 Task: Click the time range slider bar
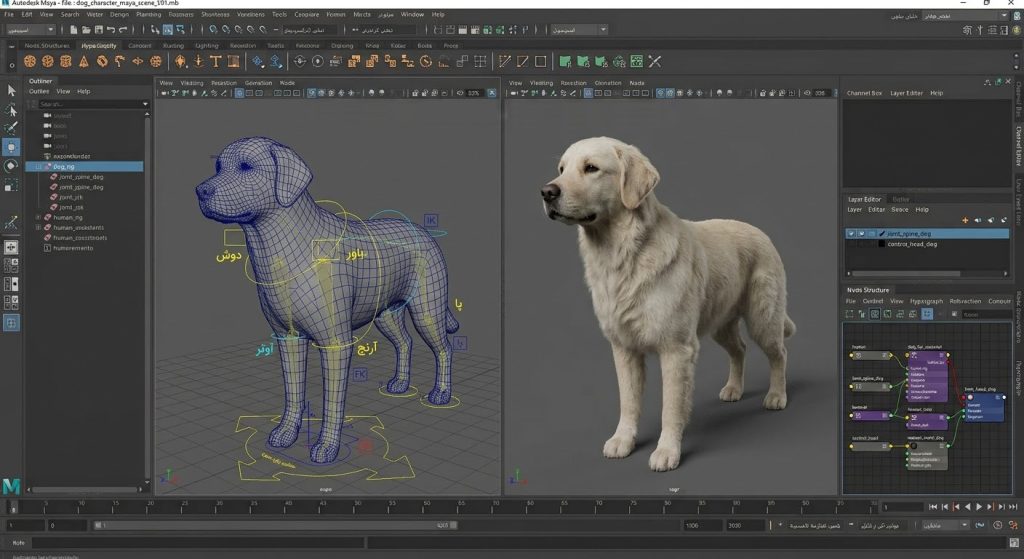(x=276, y=525)
